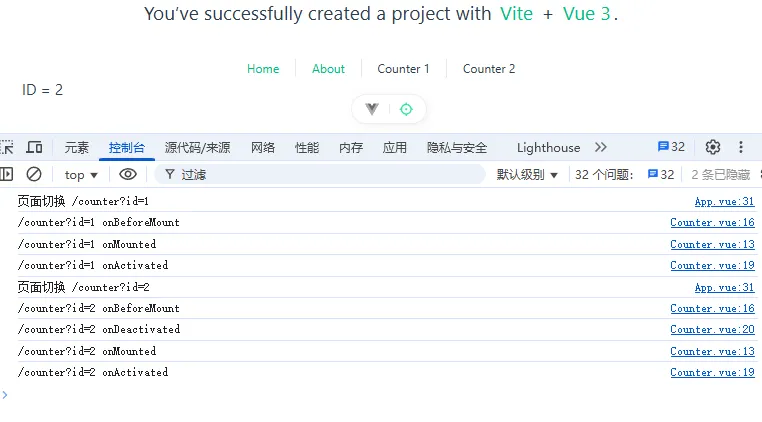The height and width of the screenshot is (422, 762).
Task: Click the 32 messages icon in tab bar
Action: (x=671, y=147)
